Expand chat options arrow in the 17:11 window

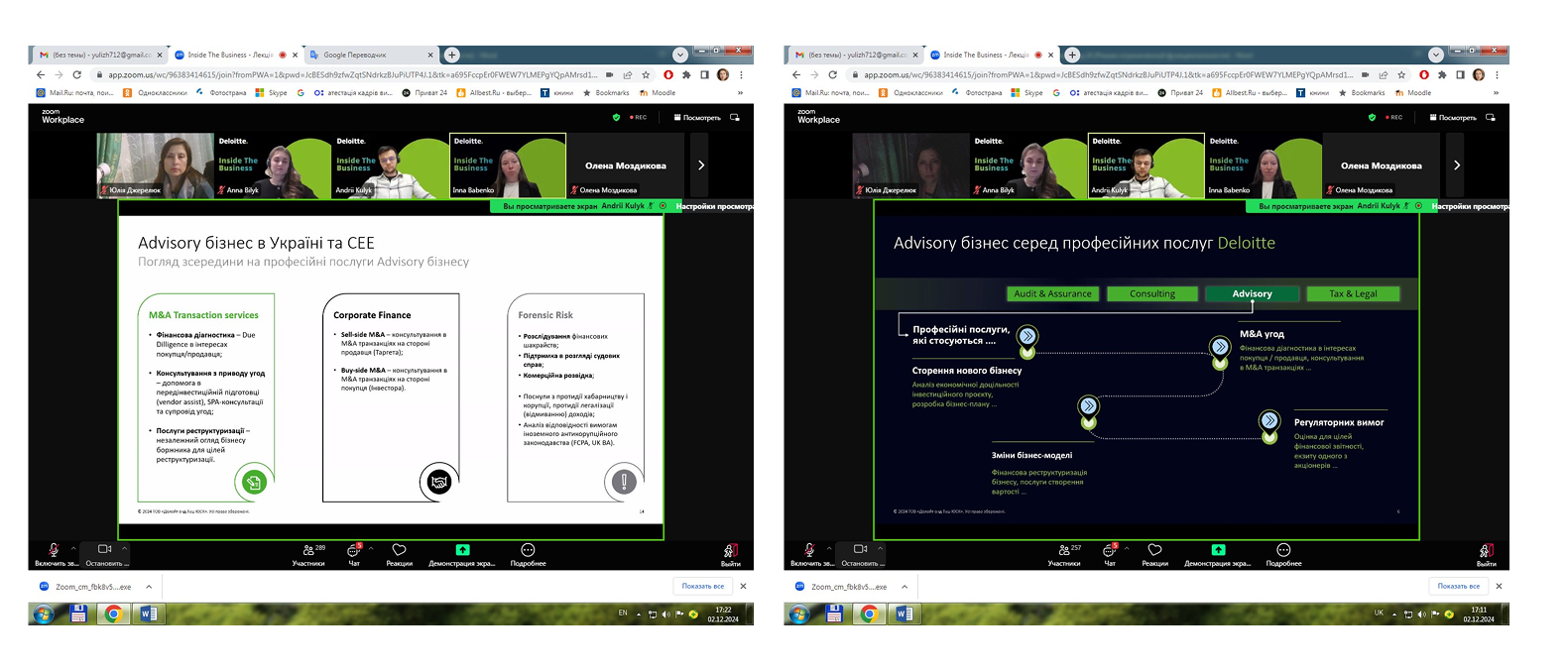1127,547
